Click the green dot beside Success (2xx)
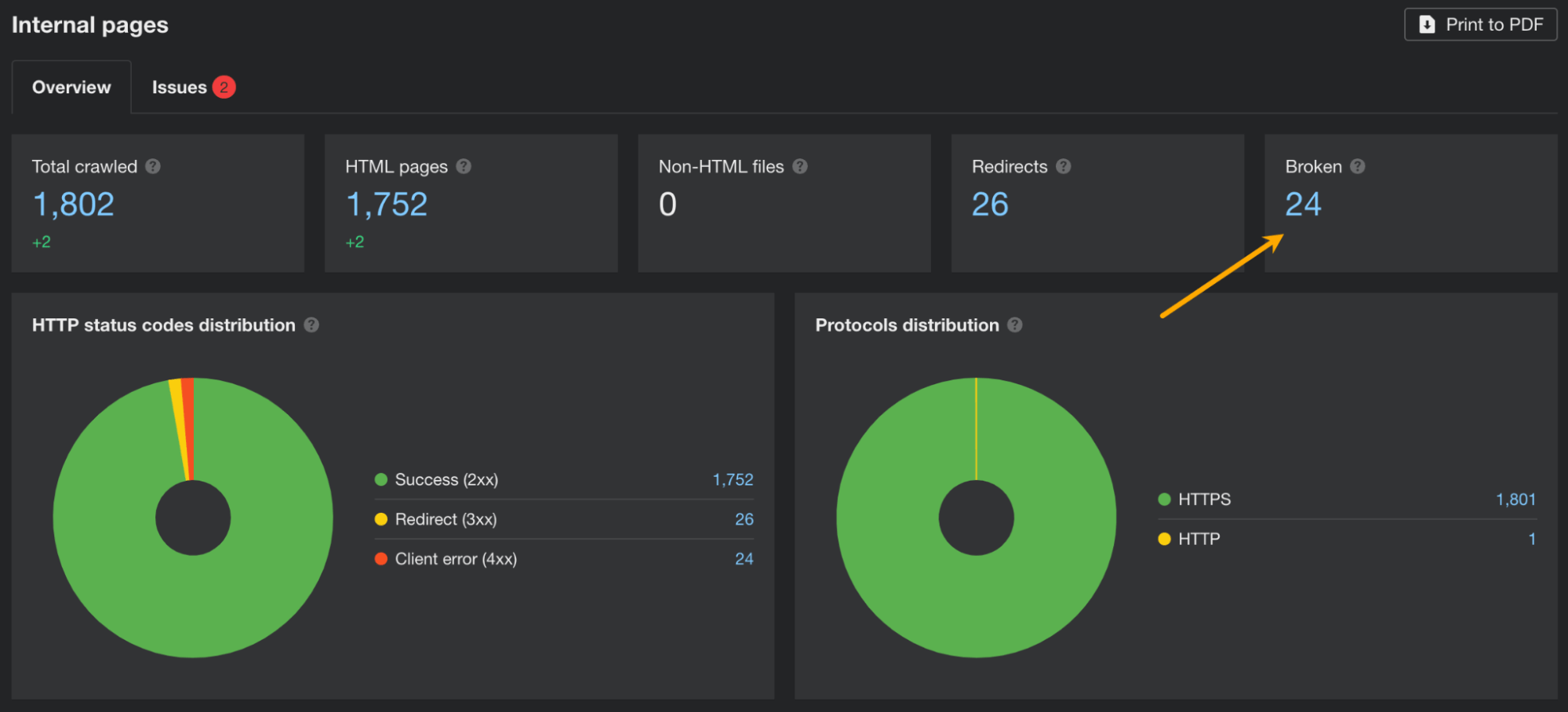Viewport: 1568px width, 712px height. [381, 479]
